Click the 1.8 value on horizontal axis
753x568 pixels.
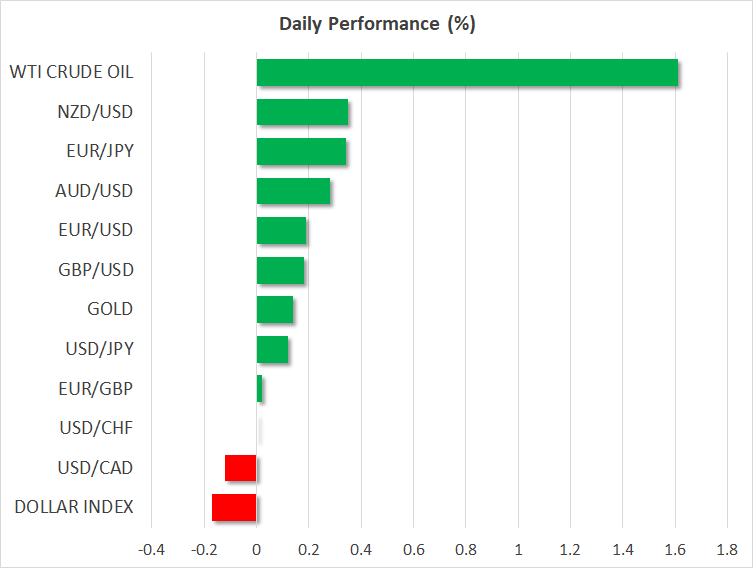tap(727, 550)
